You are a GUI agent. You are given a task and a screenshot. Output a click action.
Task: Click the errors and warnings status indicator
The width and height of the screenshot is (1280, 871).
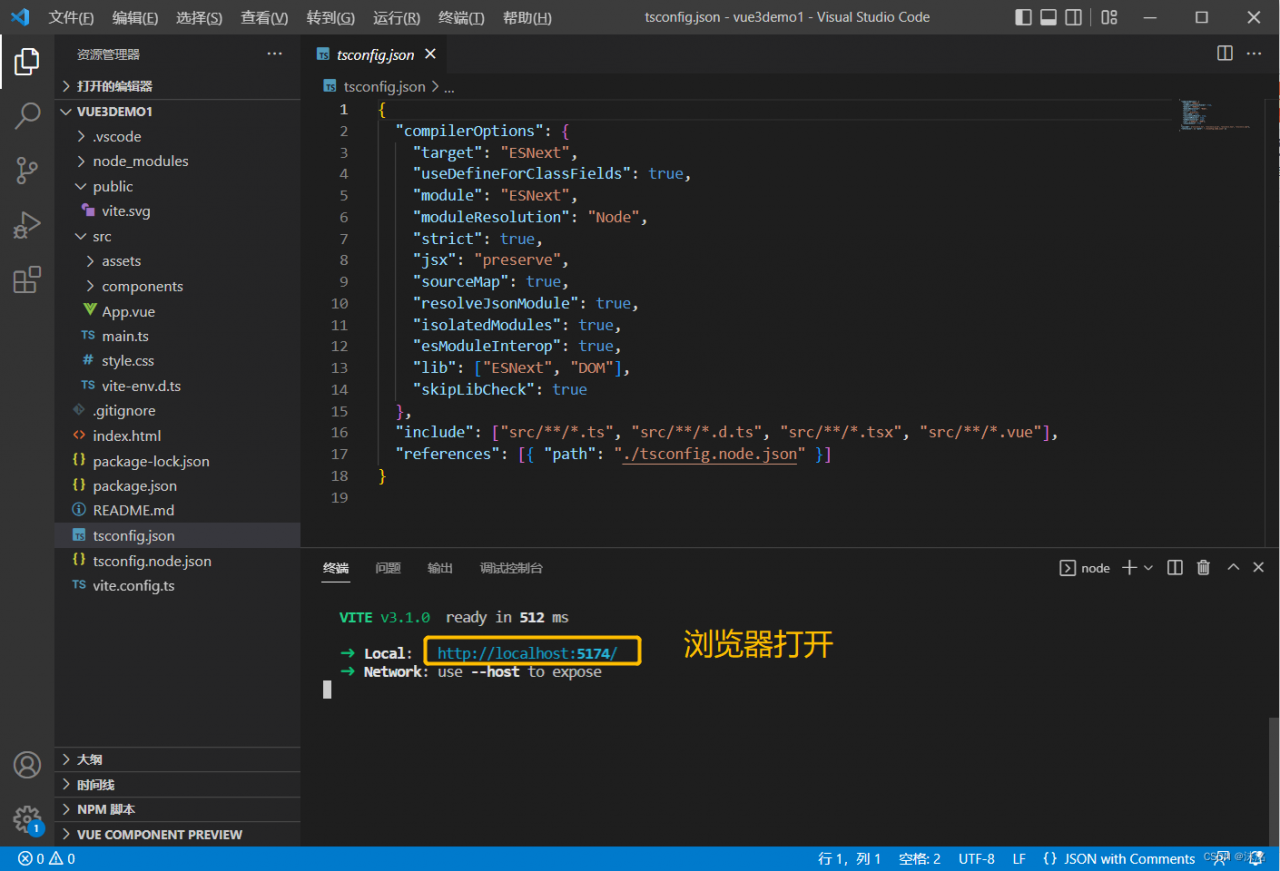(47, 859)
